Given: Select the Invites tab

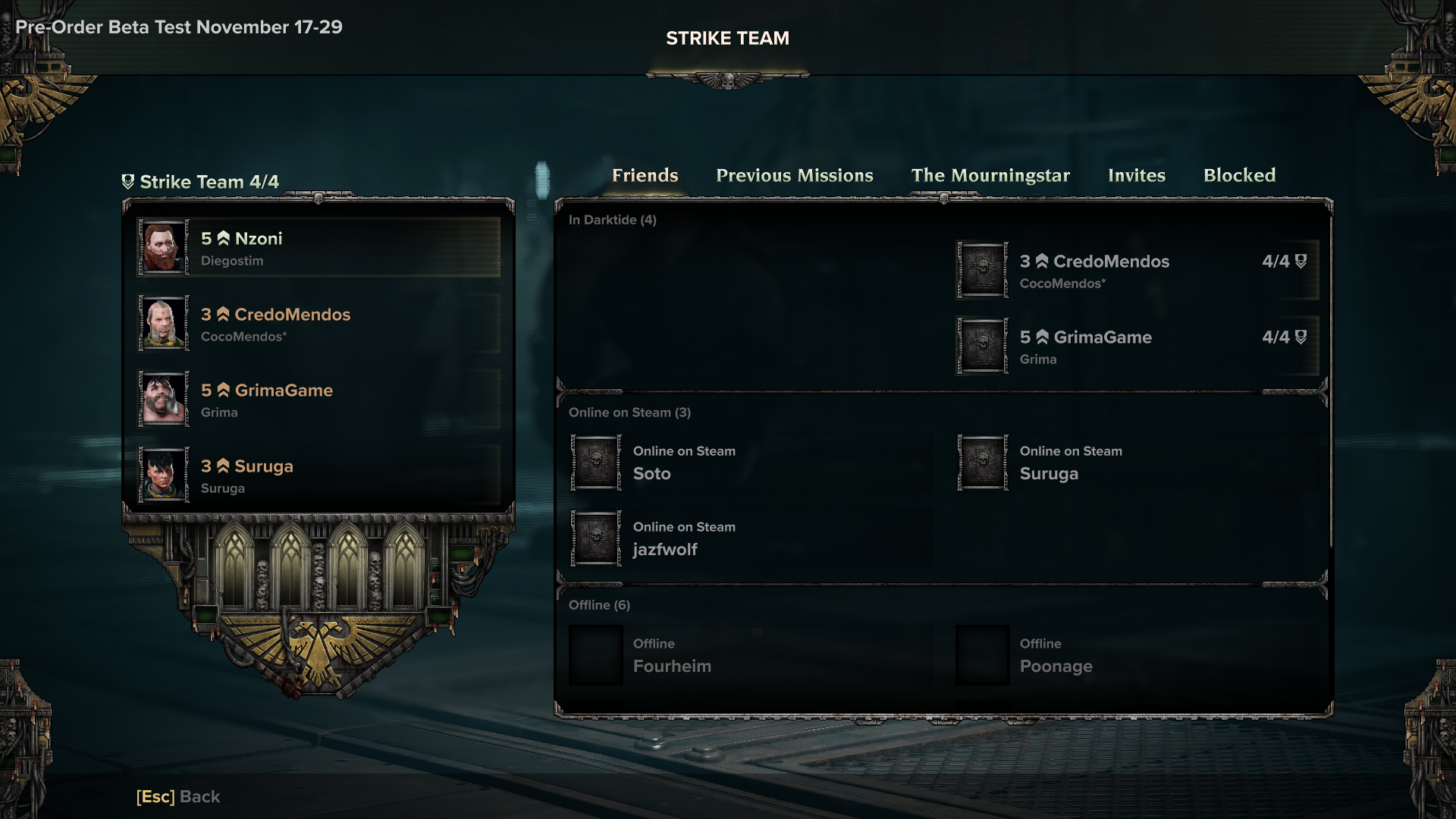Looking at the screenshot, I should click(1137, 175).
